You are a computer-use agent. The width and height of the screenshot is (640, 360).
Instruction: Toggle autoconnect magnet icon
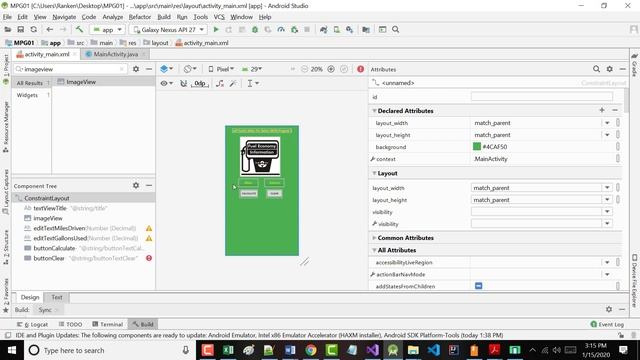[184, 84]
